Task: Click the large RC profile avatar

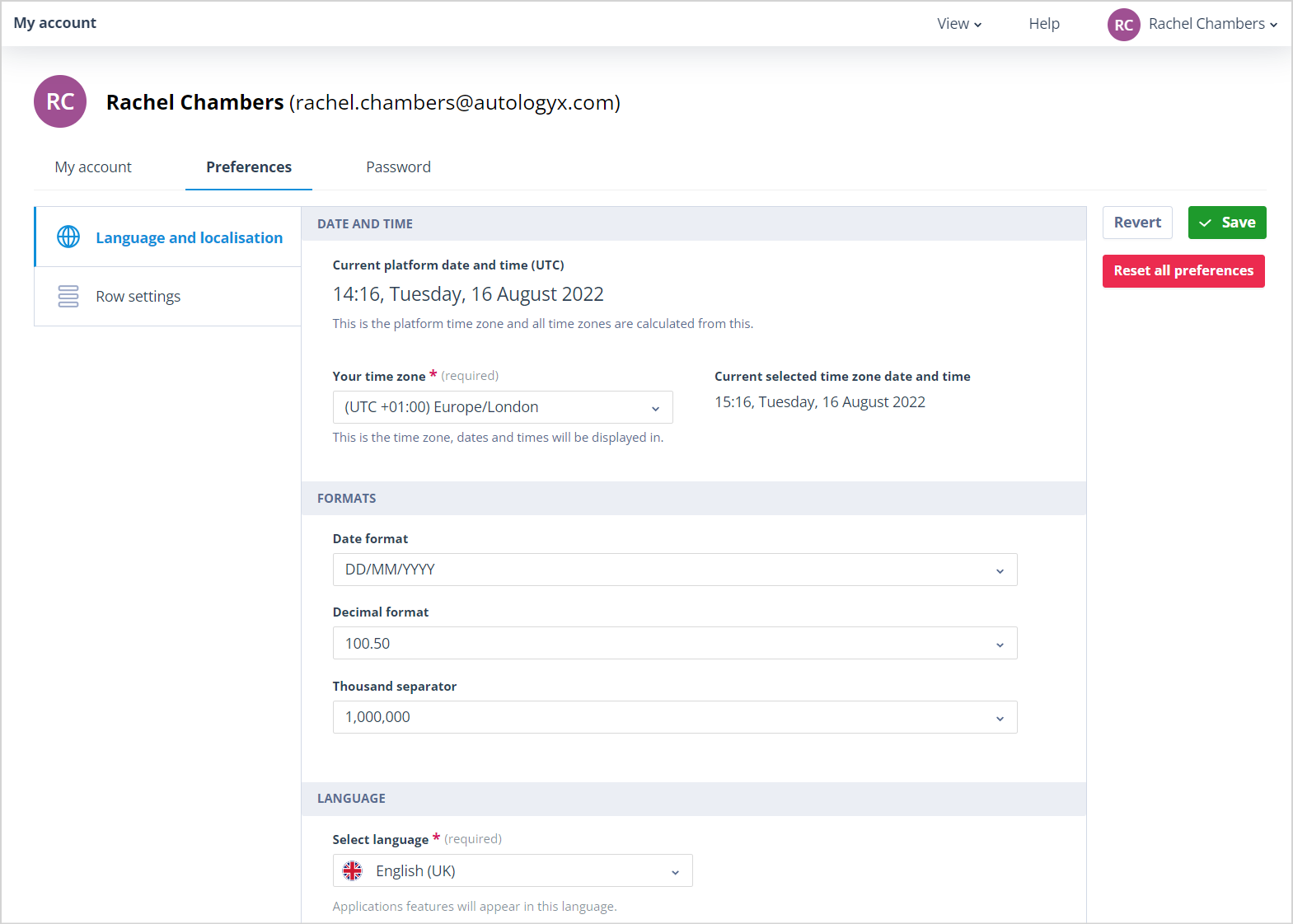Action: click(x=60, y=101)
